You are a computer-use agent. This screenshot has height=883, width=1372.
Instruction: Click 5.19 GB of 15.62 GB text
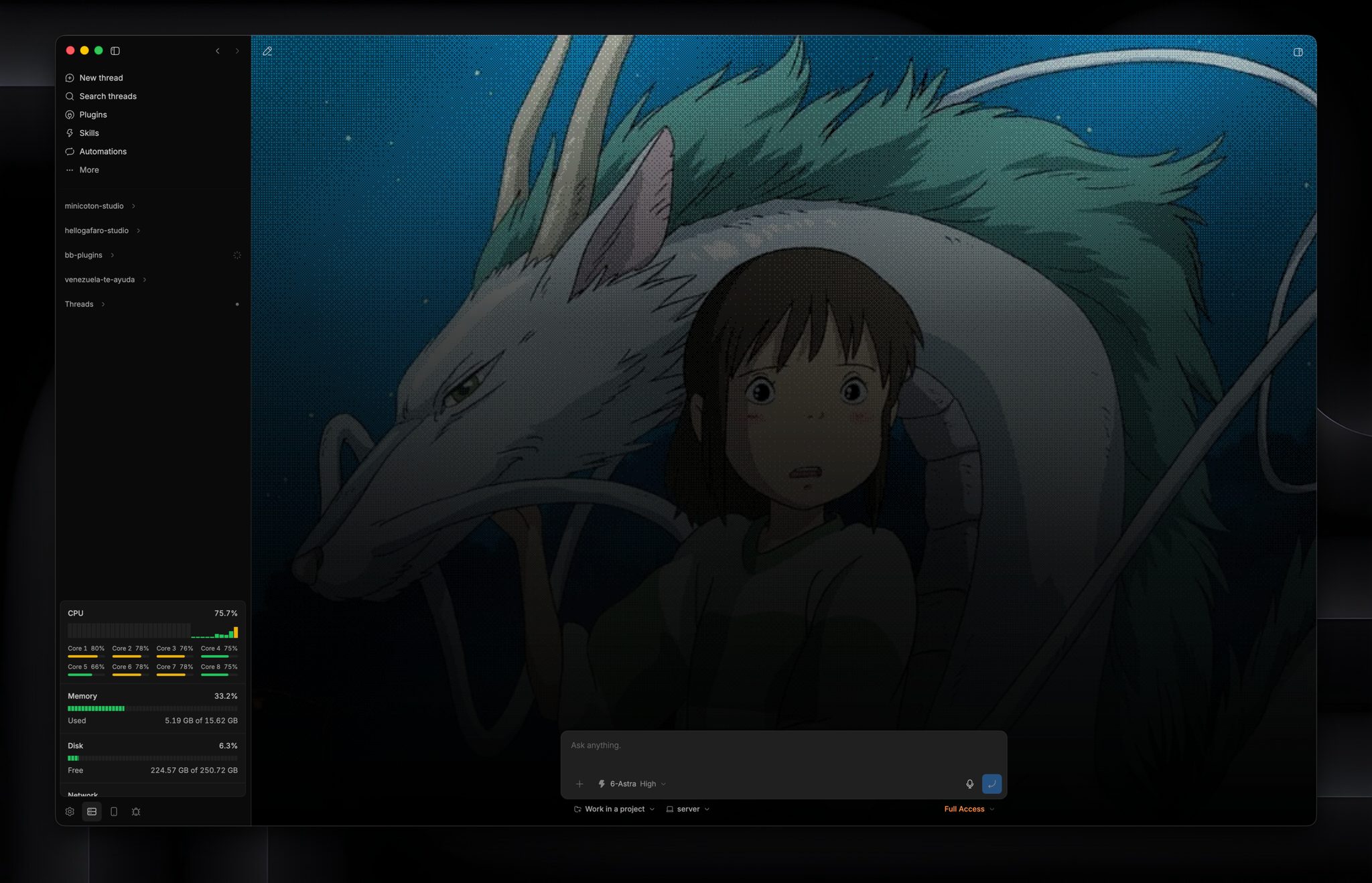tap(201, 721)
